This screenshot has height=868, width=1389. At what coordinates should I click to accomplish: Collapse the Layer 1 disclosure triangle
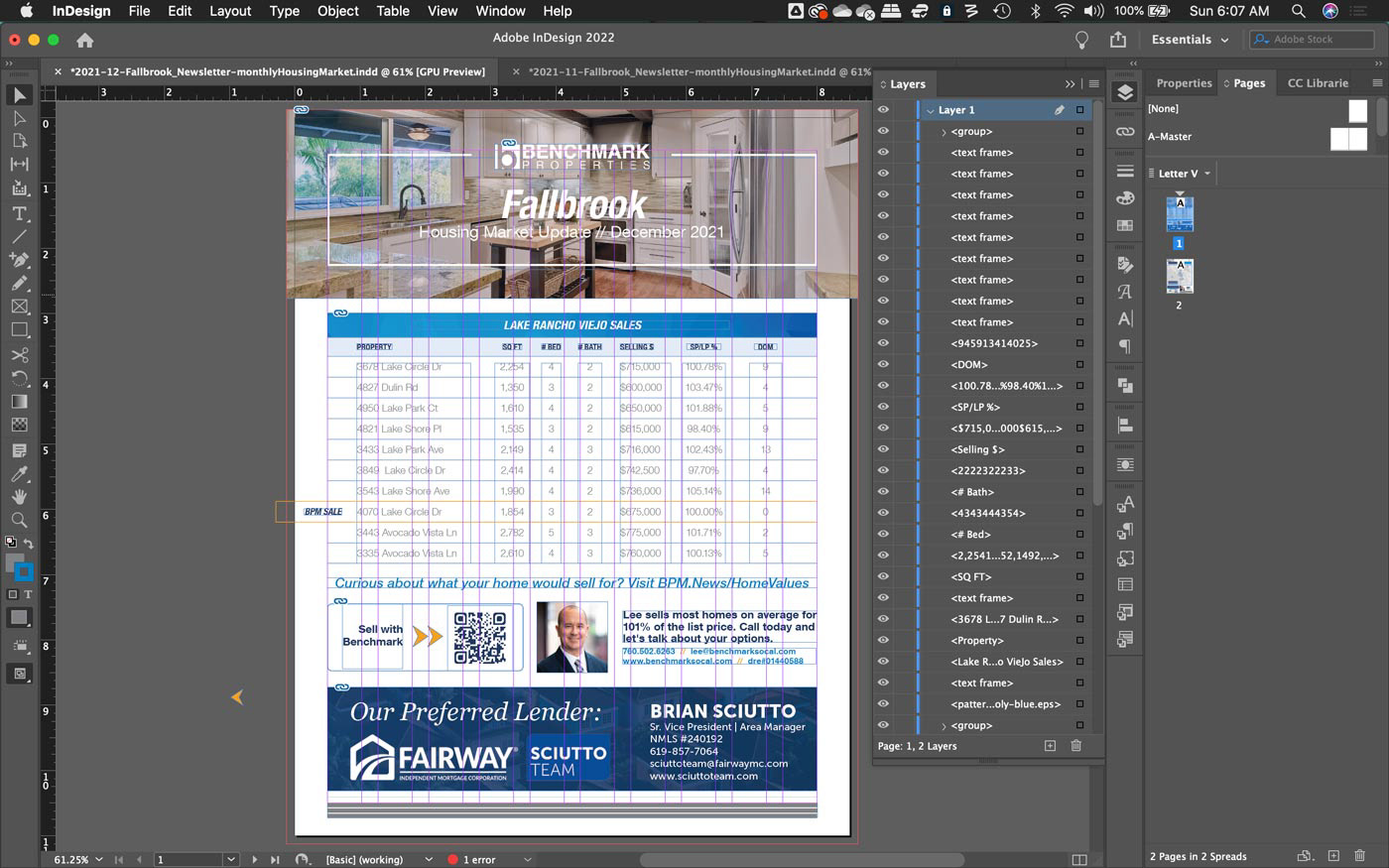[x=931, y=110]
